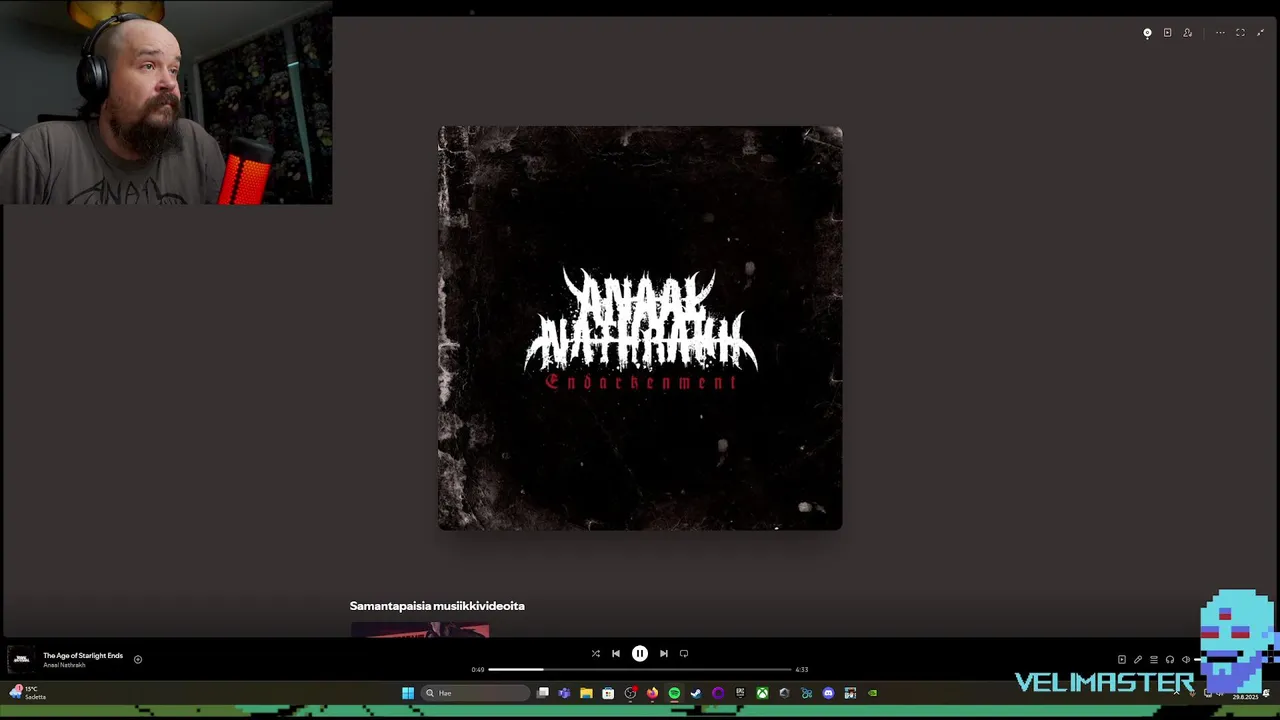
Task: Skip to the next track
Action: 664,654
